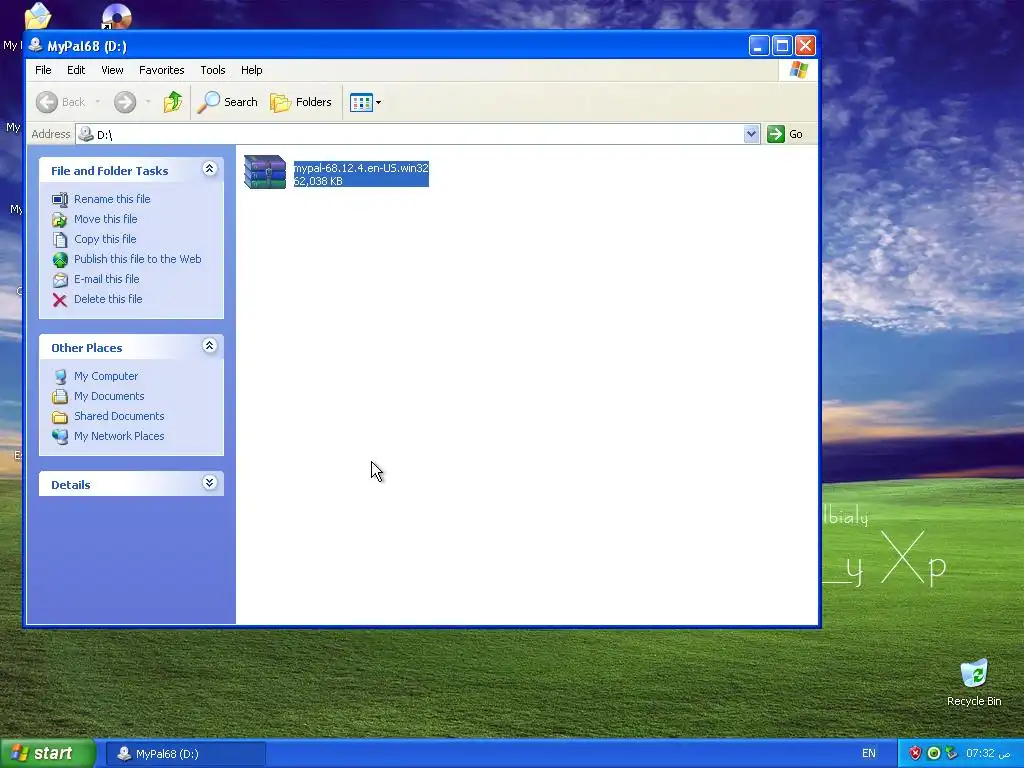1024x768 pixels.
Task: Click the Rename this file icon
Action: [x=60, y=200]
